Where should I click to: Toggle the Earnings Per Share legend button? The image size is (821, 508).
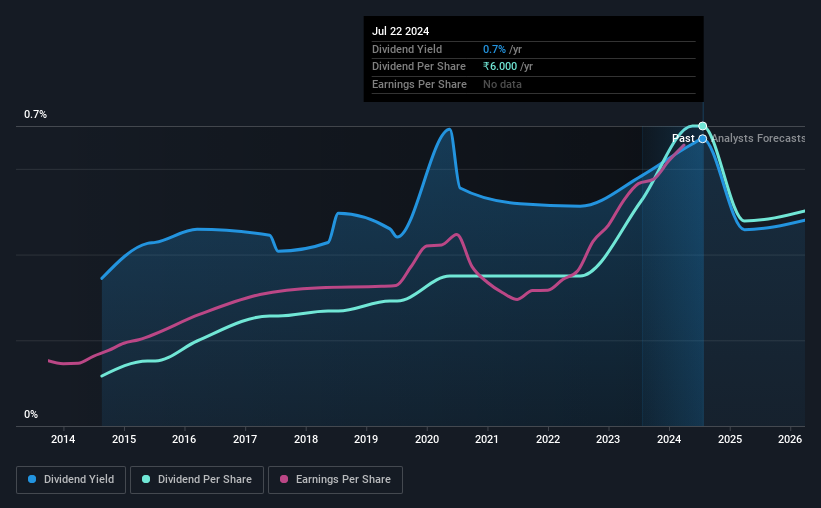click(x=335, y=480)
